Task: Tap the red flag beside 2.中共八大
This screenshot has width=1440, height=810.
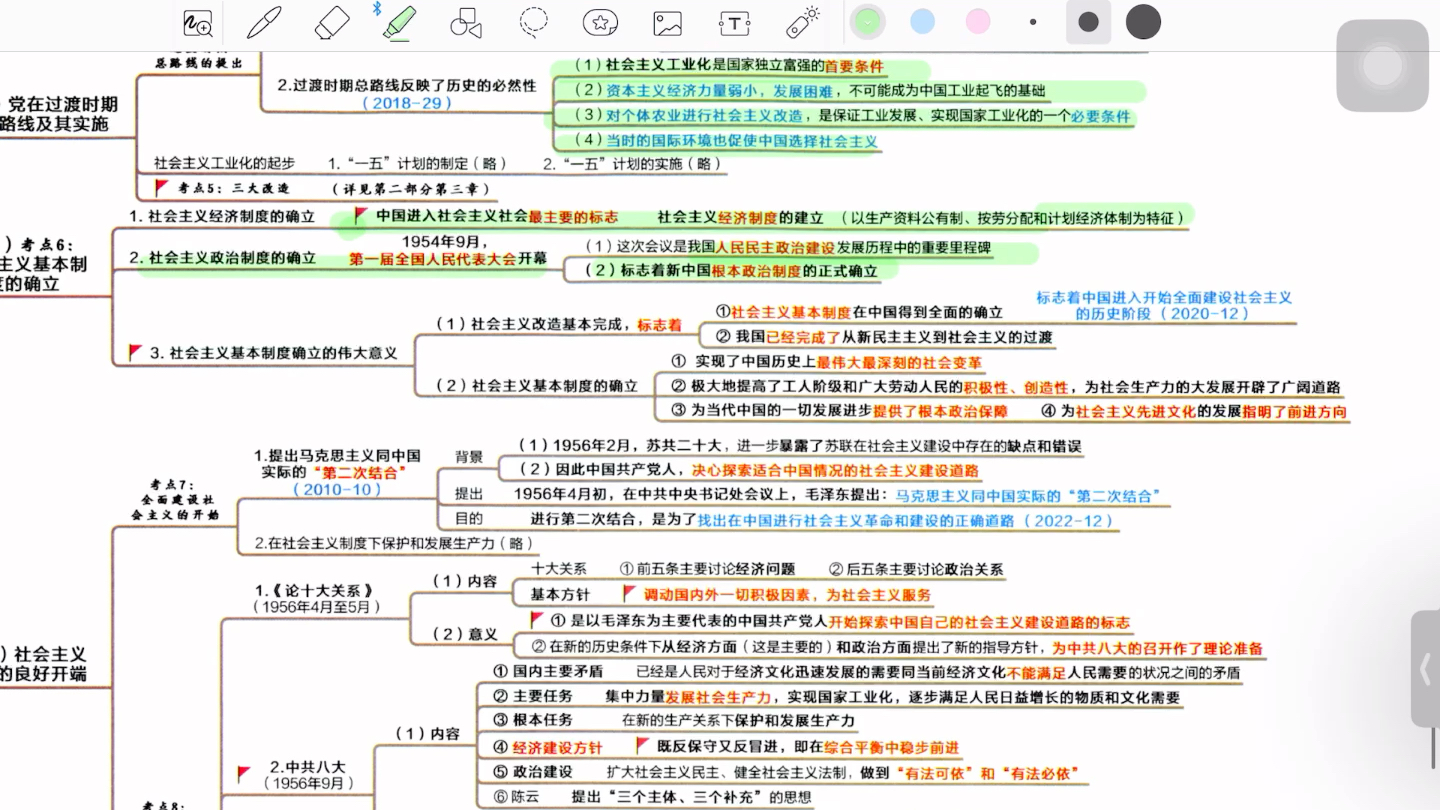Action: pos(244,774)
